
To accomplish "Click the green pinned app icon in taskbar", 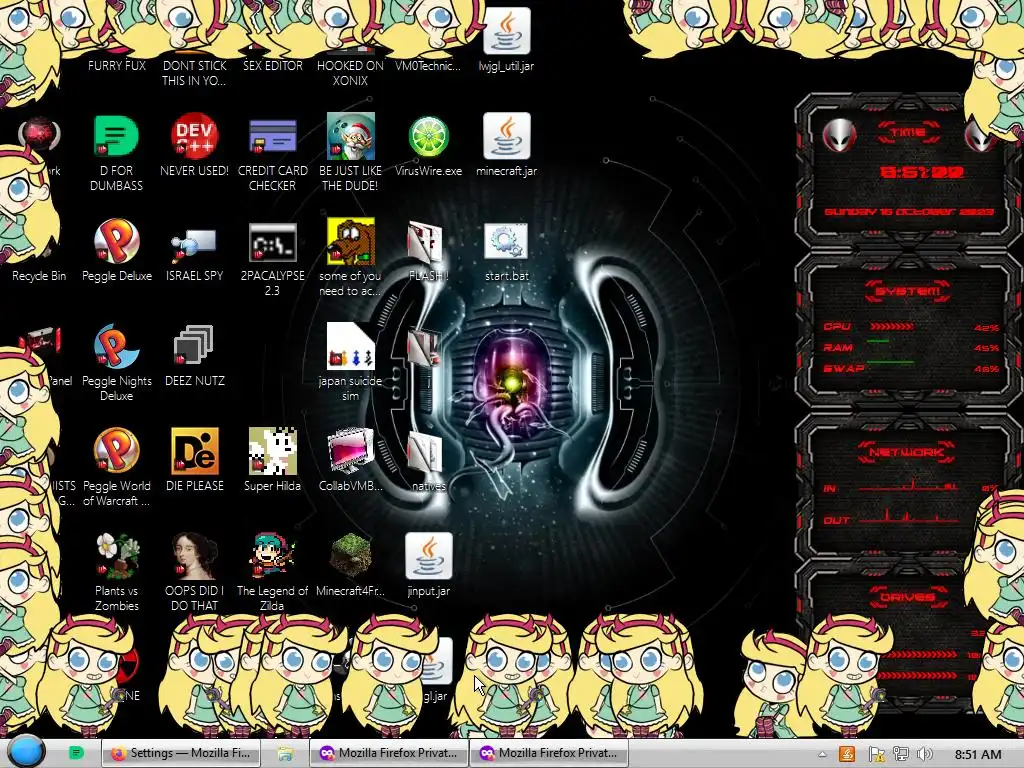I will pyautogui.click(x=76, y=753).
